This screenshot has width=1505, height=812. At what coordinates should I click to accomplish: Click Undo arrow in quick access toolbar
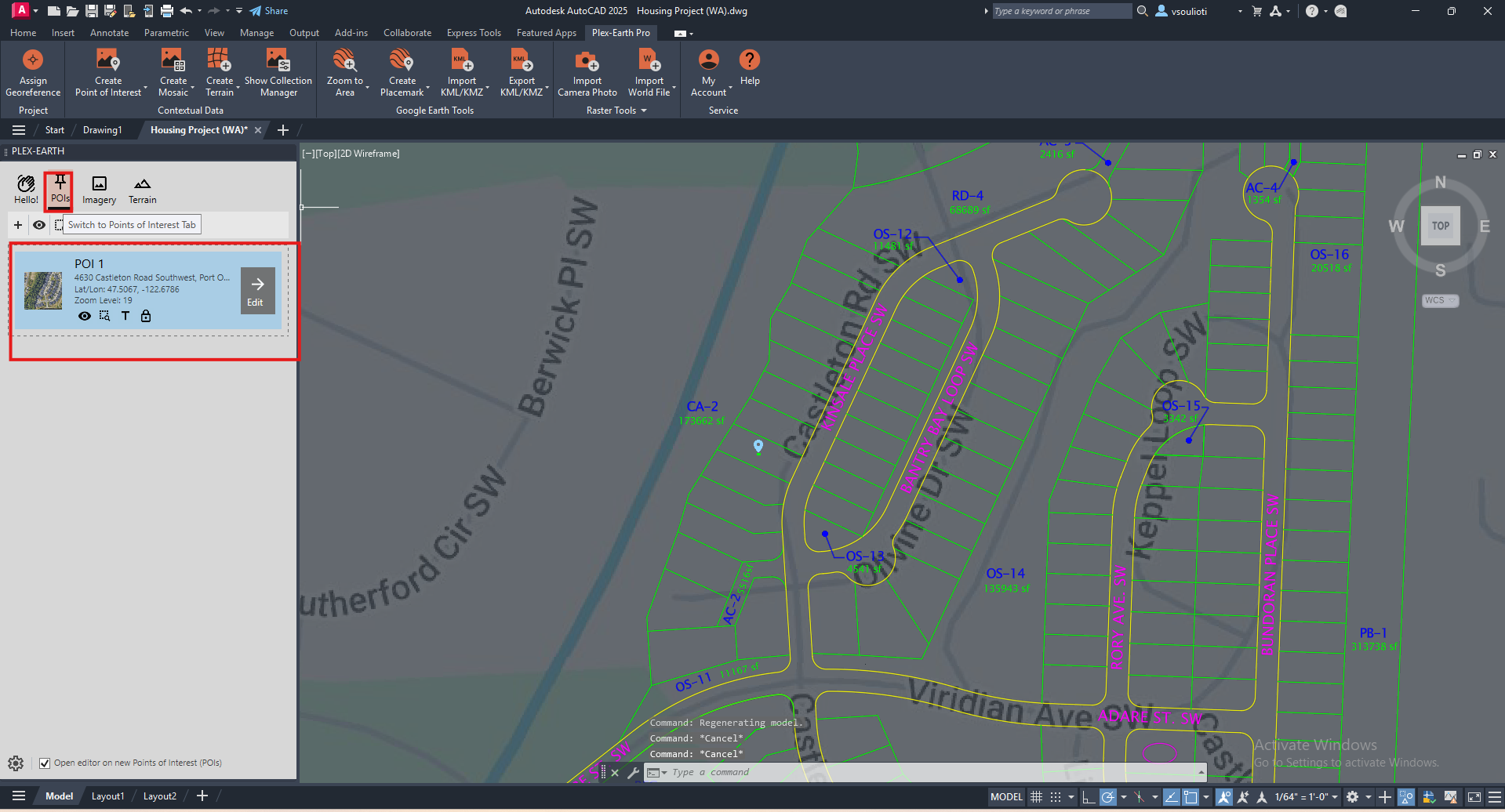tap(186, 11)
